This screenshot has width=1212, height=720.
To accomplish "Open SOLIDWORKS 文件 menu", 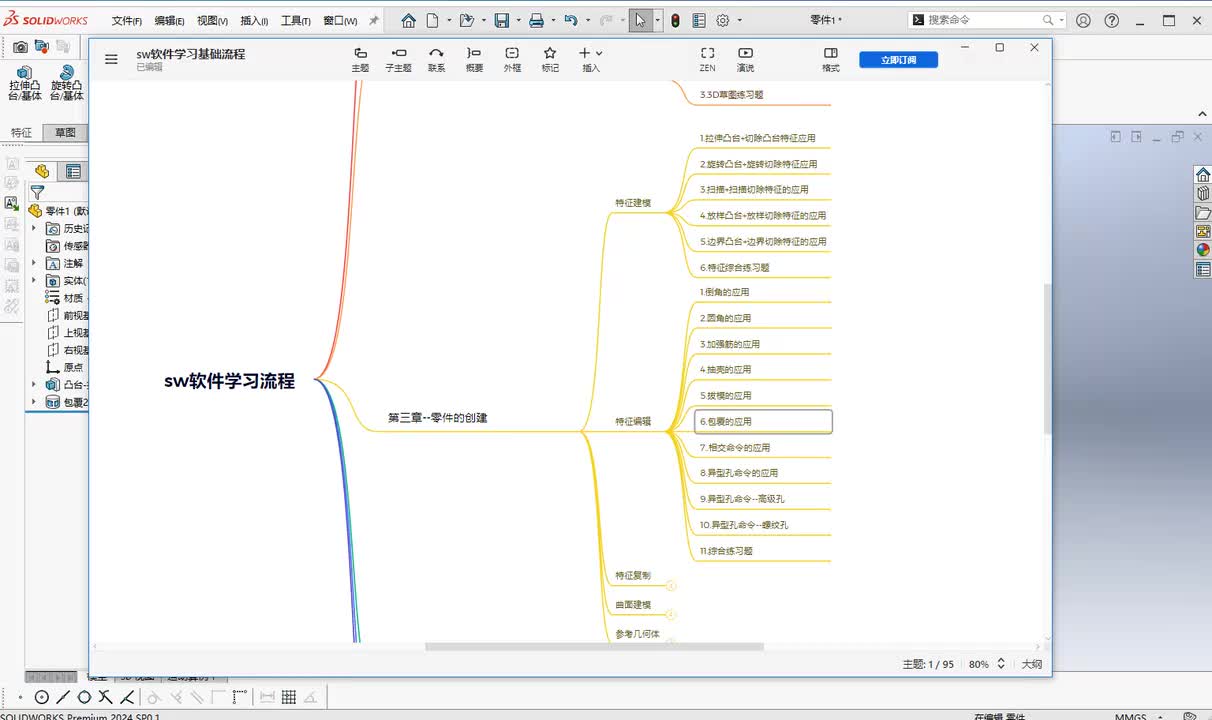I will 126,20.
